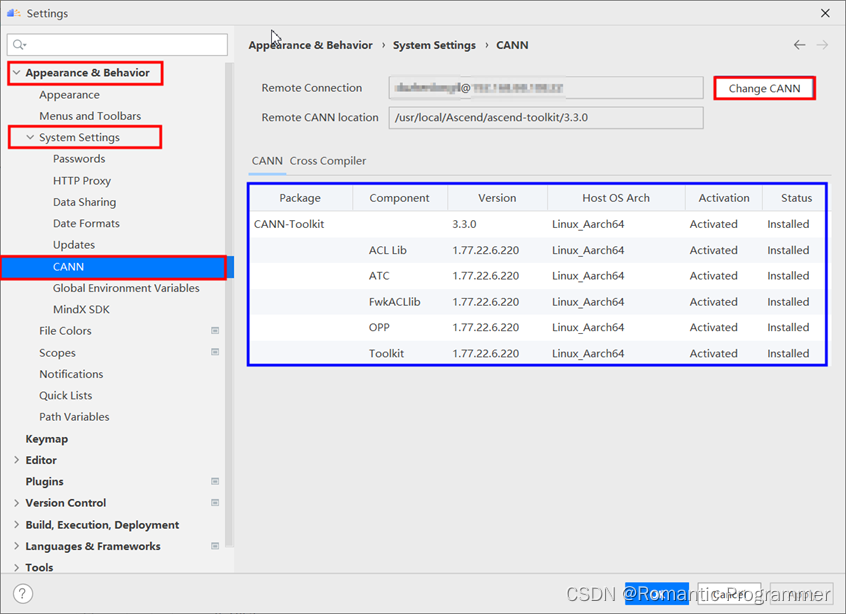Select Passwords under System Settings

(x=79, y=159)
